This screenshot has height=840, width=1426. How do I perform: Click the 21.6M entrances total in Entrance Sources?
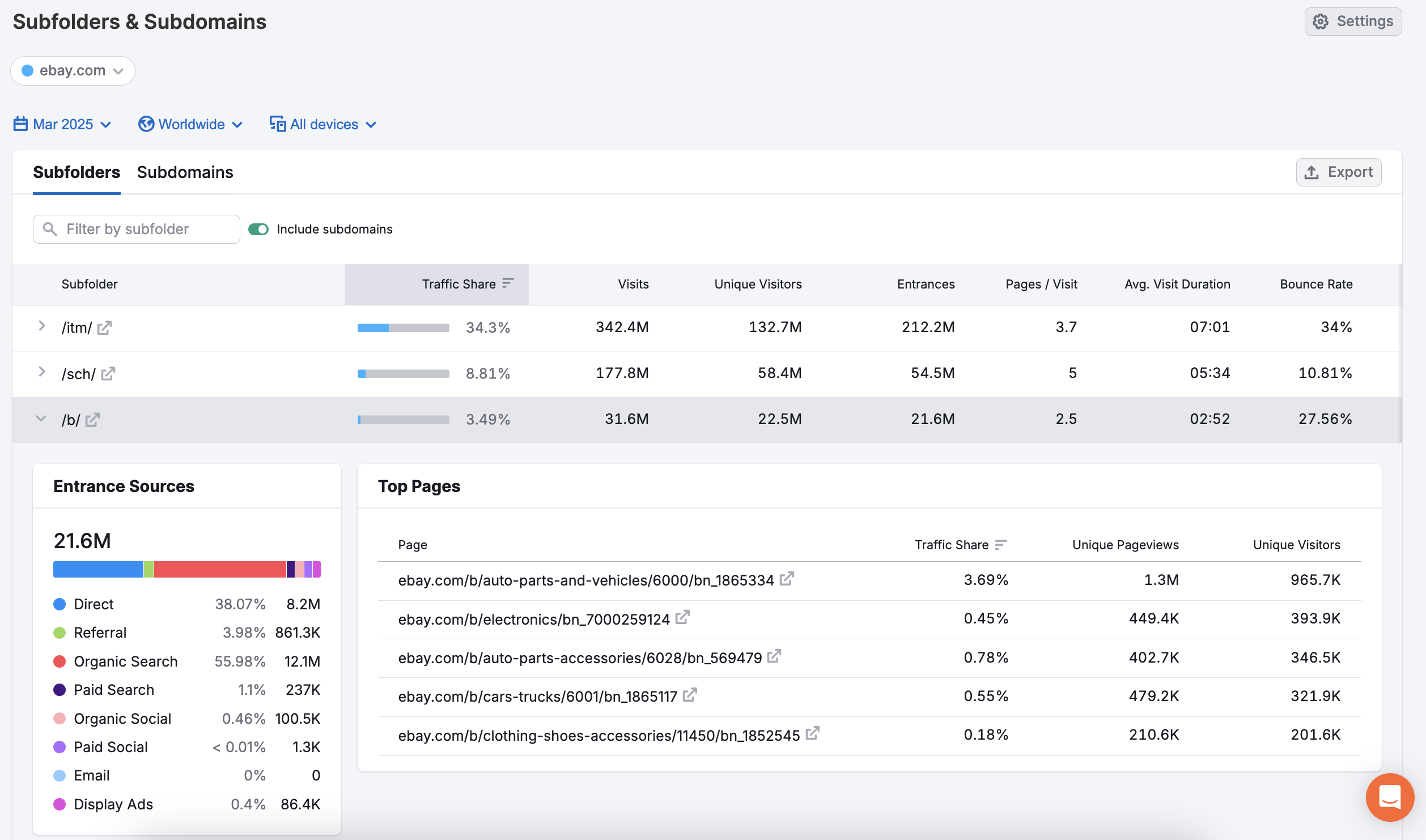click(82, 541)
